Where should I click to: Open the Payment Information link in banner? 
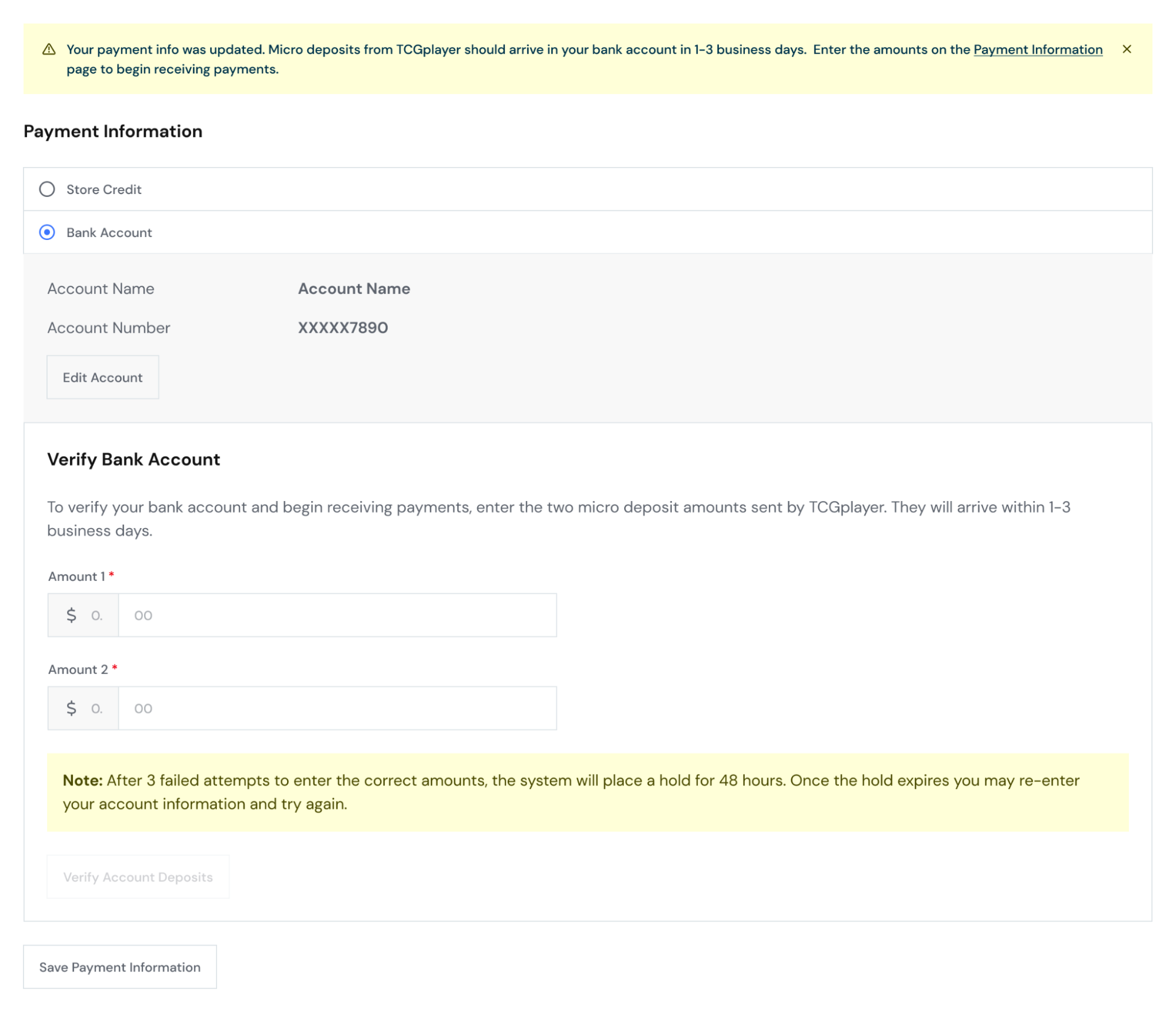point(1037,49)
